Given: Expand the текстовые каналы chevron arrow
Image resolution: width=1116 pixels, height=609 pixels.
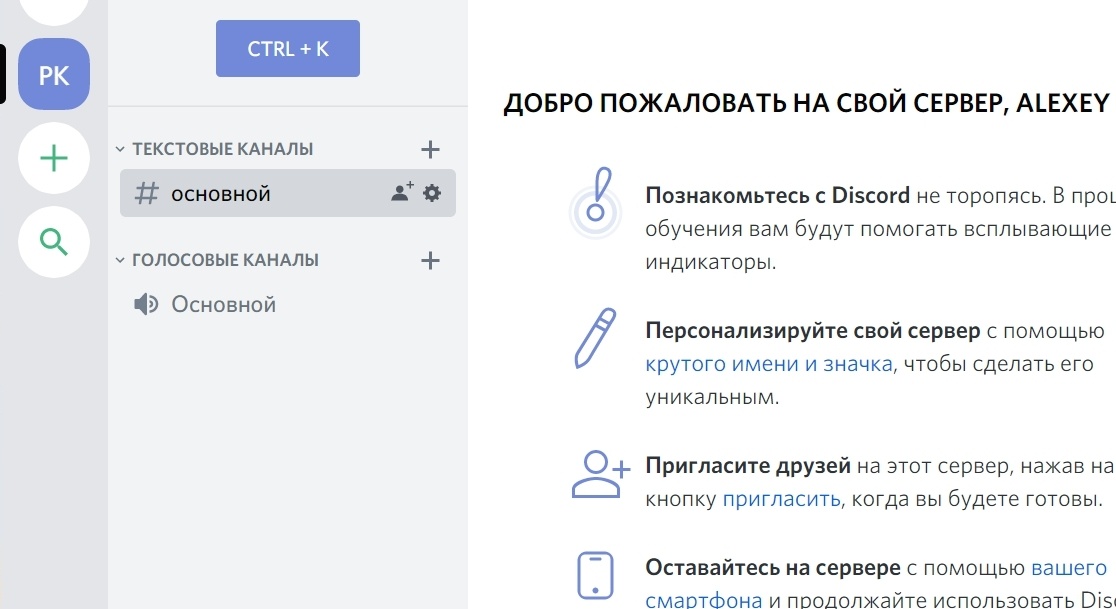Looking at the screenshot, I should pyautogui.click(x=119, y=148).
